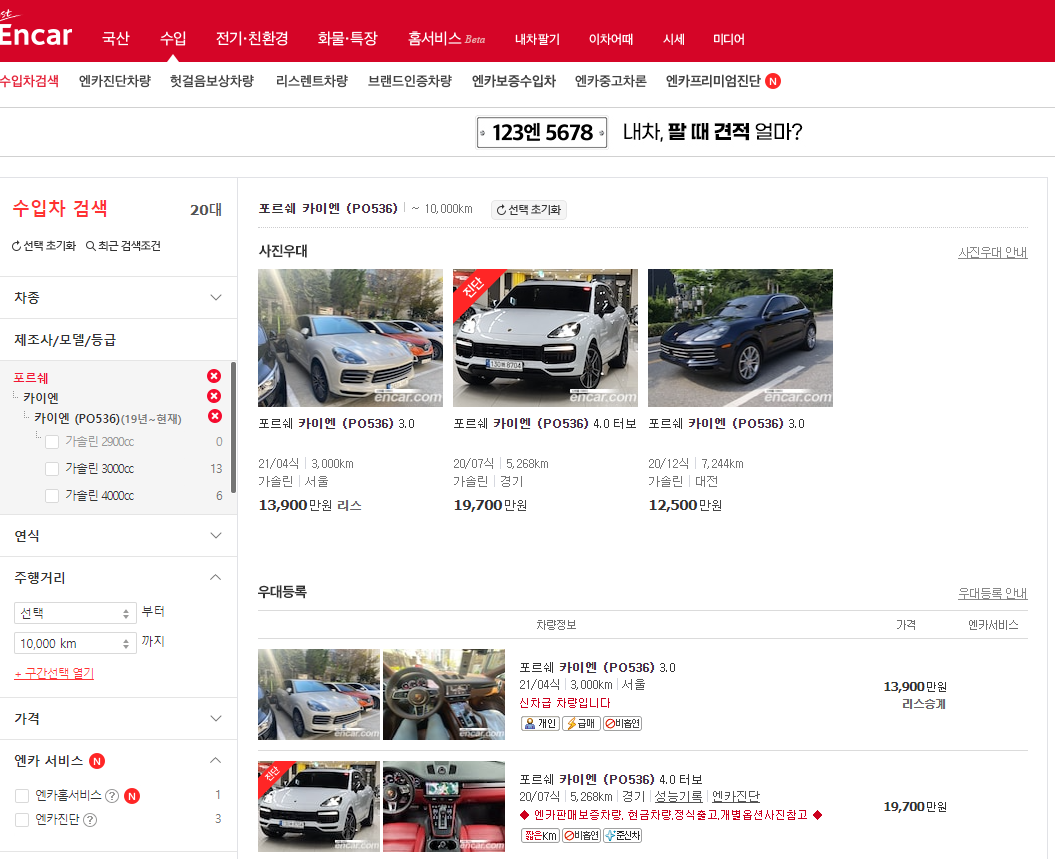The image size is (1055, 859).
Task: Open the 수입 menu
Action: (173, 38)
